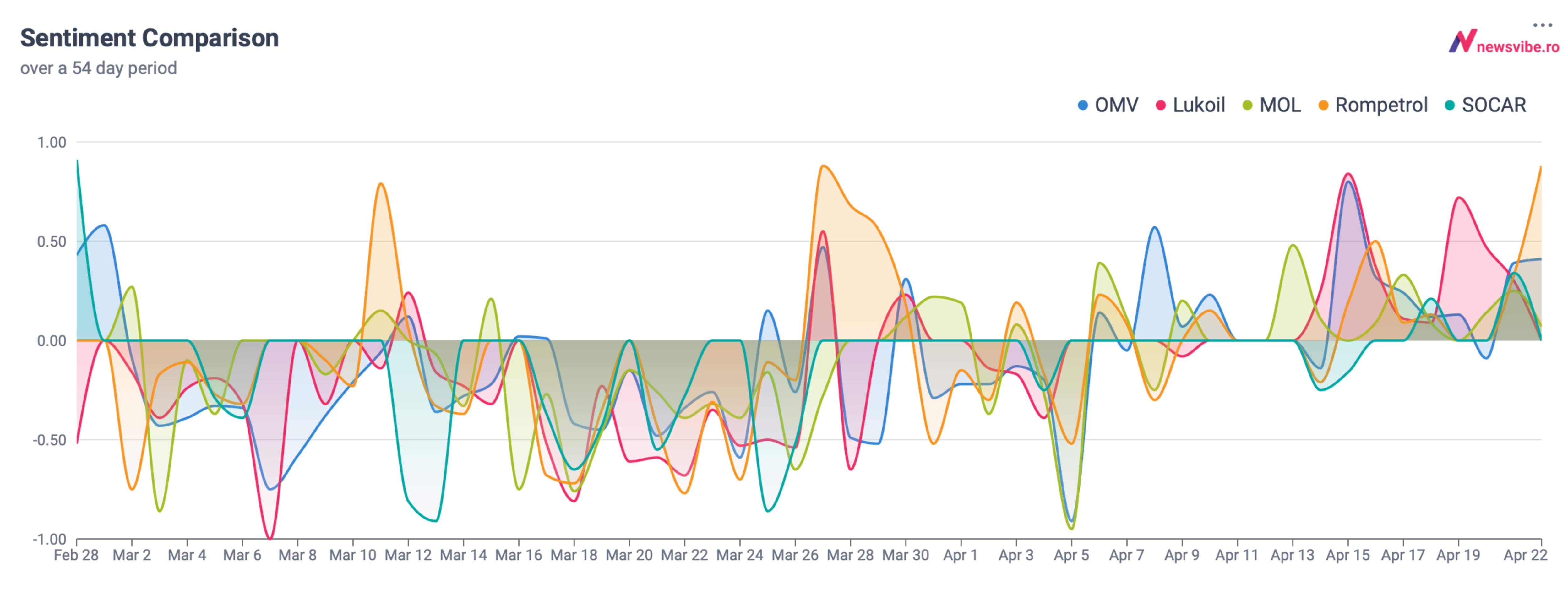Click the green MOL legend dot
Image resolution: width=1568 pixels, height=603 pixels.
1248,105
